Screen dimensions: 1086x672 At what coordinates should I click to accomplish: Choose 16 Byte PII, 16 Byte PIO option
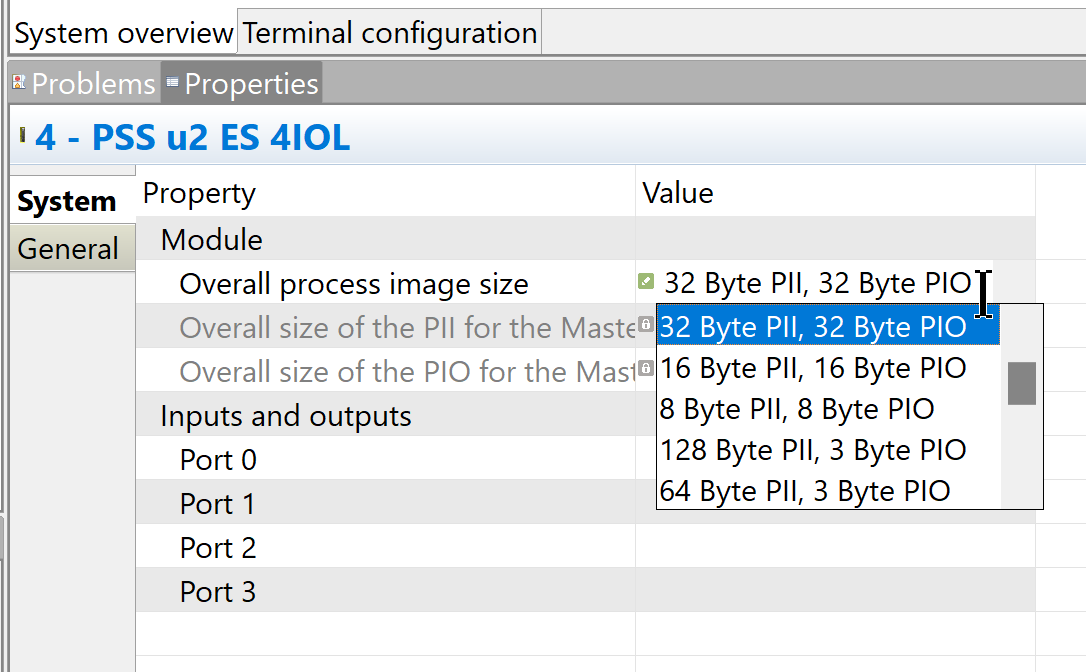coord(828,368)
